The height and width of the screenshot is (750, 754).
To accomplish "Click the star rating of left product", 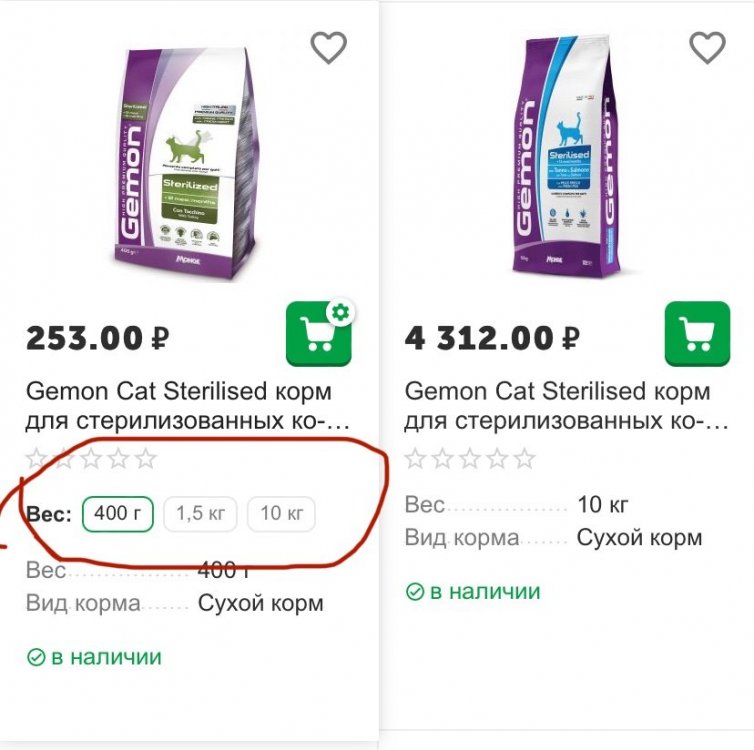I will pyautogui.click(x=91, y=459).
